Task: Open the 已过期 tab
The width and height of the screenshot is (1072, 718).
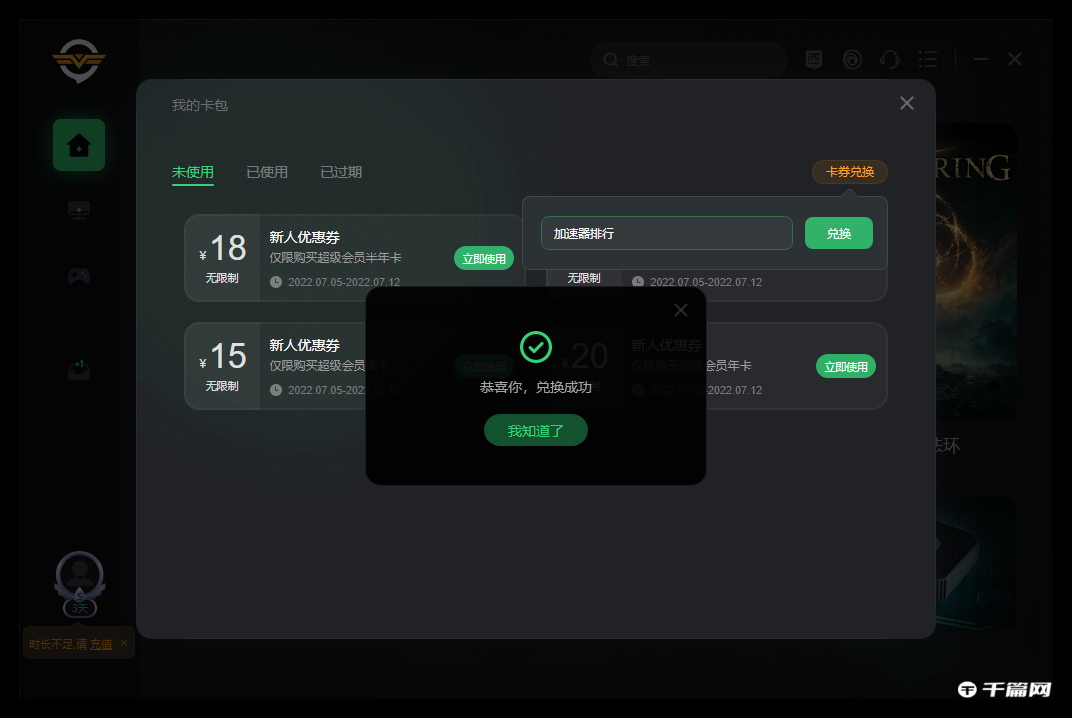Action: click(x=340, y=171)
